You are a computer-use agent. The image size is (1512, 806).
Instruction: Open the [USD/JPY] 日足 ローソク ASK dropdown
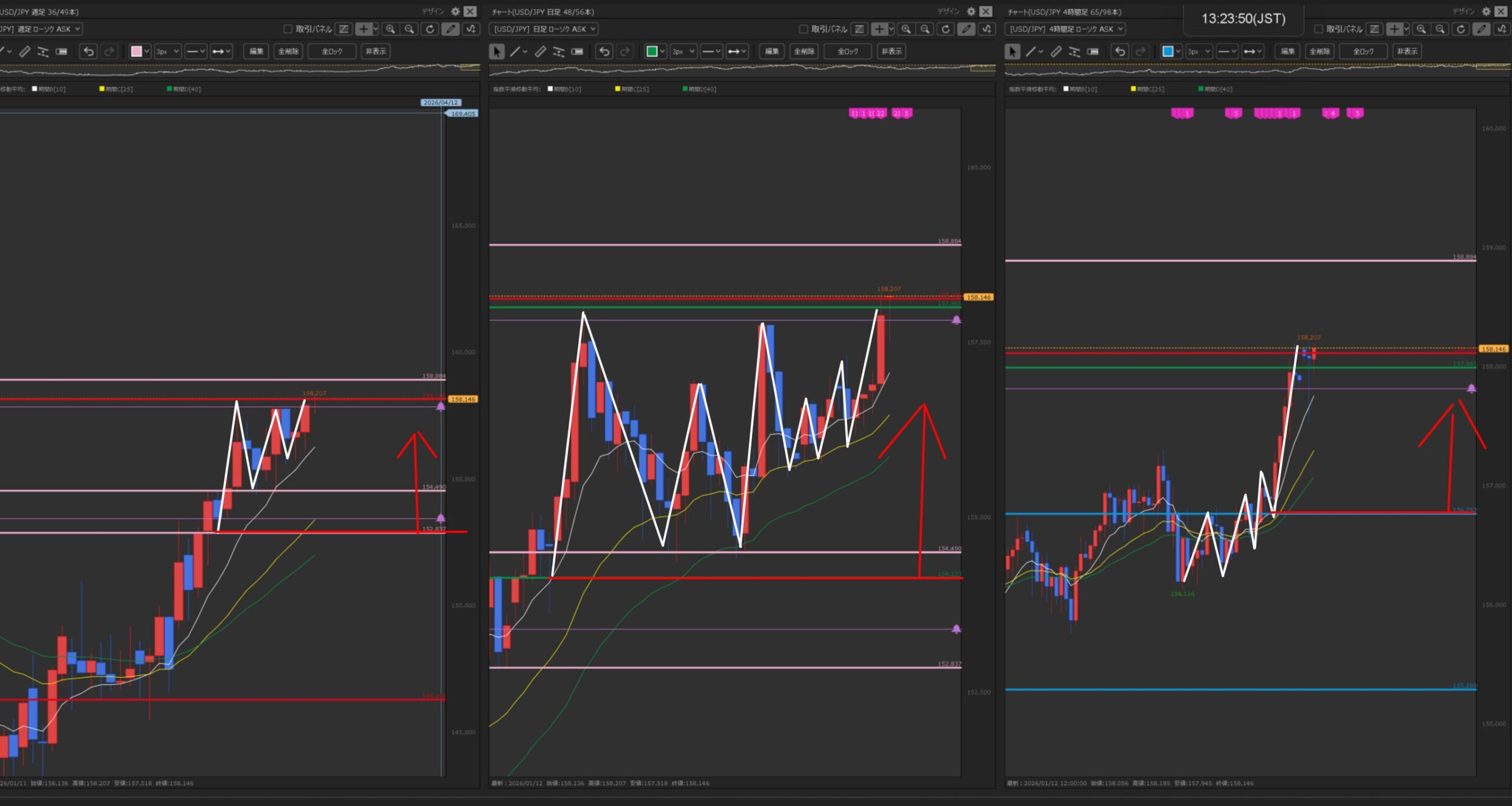pos(543,29)
